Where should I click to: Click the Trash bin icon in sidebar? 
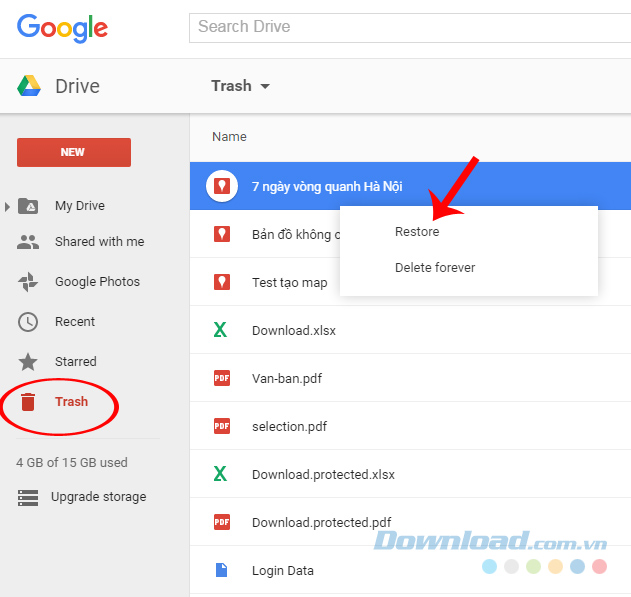(x=28, y=402)
